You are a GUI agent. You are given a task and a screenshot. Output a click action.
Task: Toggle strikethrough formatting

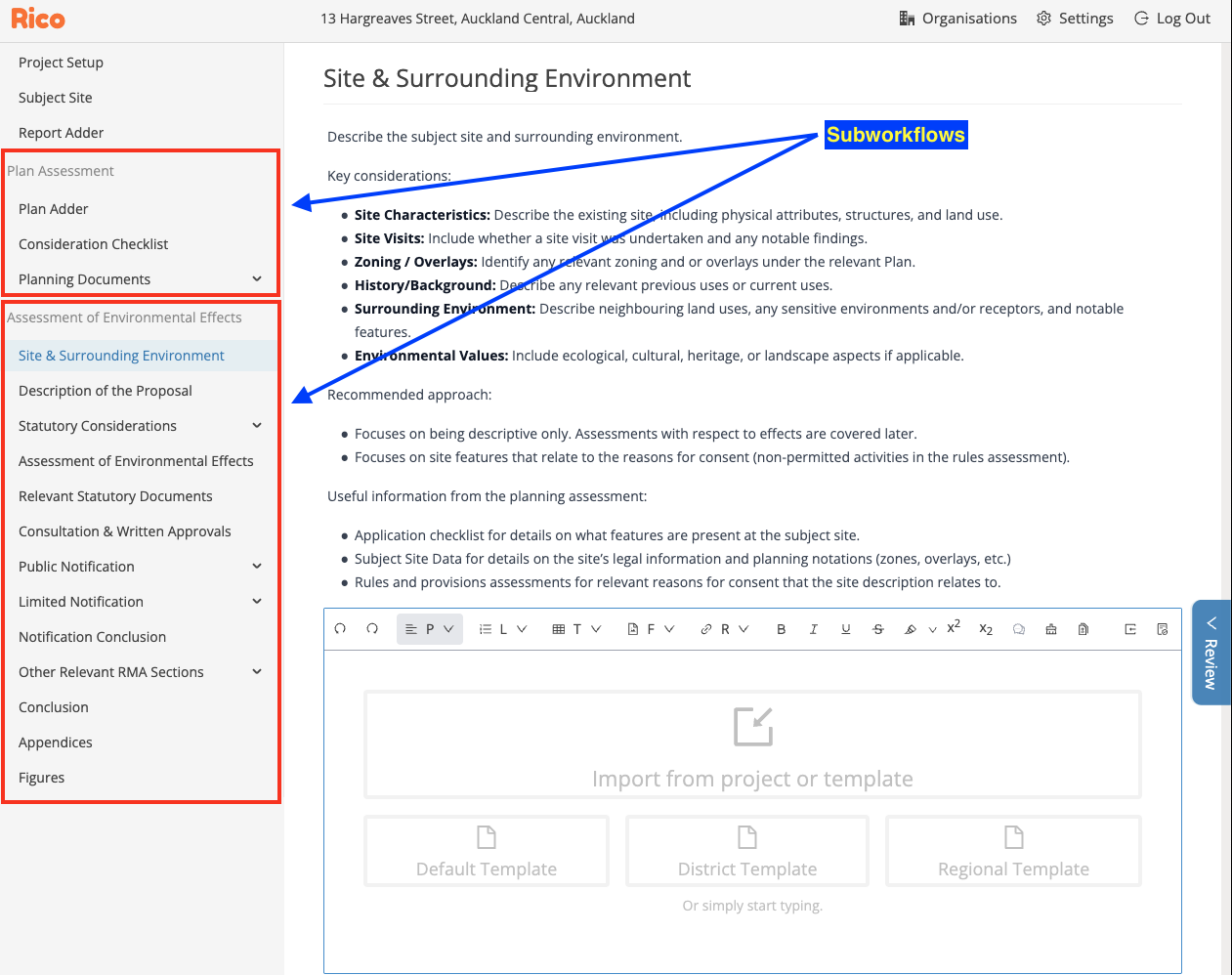point(878,629)
